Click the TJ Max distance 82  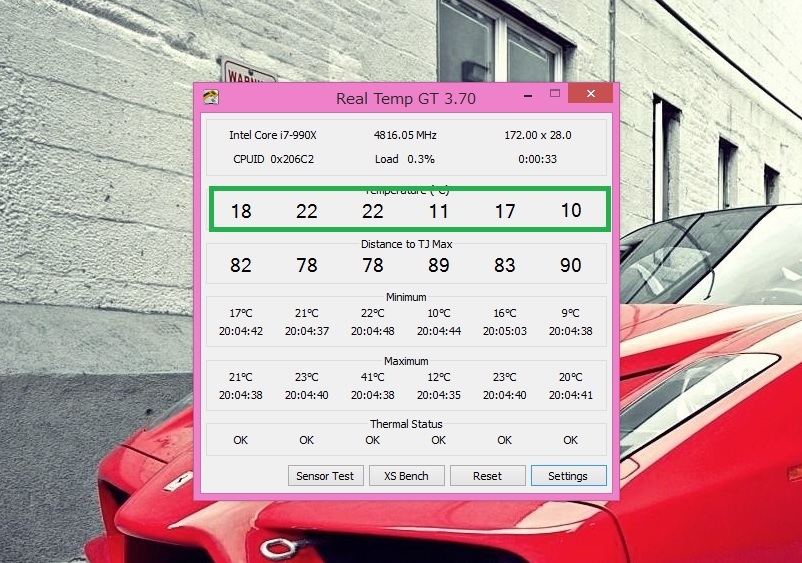coord(241,265)
